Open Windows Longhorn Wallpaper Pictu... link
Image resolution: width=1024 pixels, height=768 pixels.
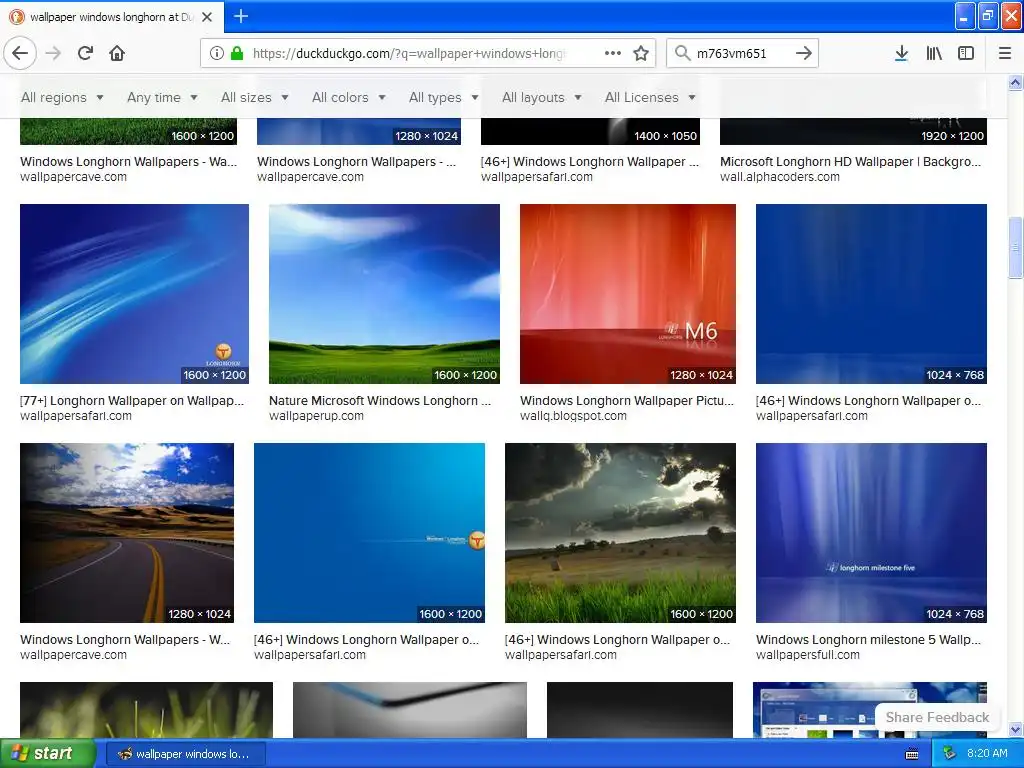coord(627,400)
